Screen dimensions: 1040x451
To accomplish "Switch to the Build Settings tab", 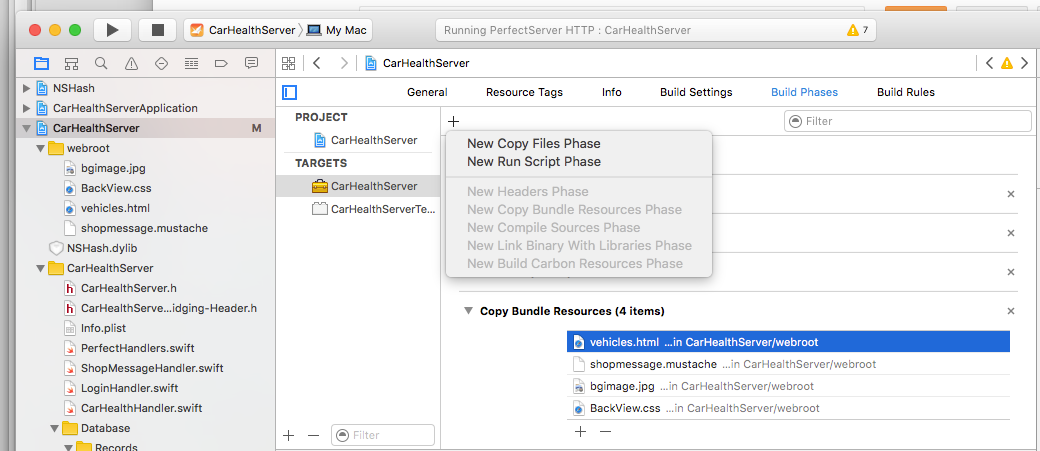I will click(x=696, y=92).
